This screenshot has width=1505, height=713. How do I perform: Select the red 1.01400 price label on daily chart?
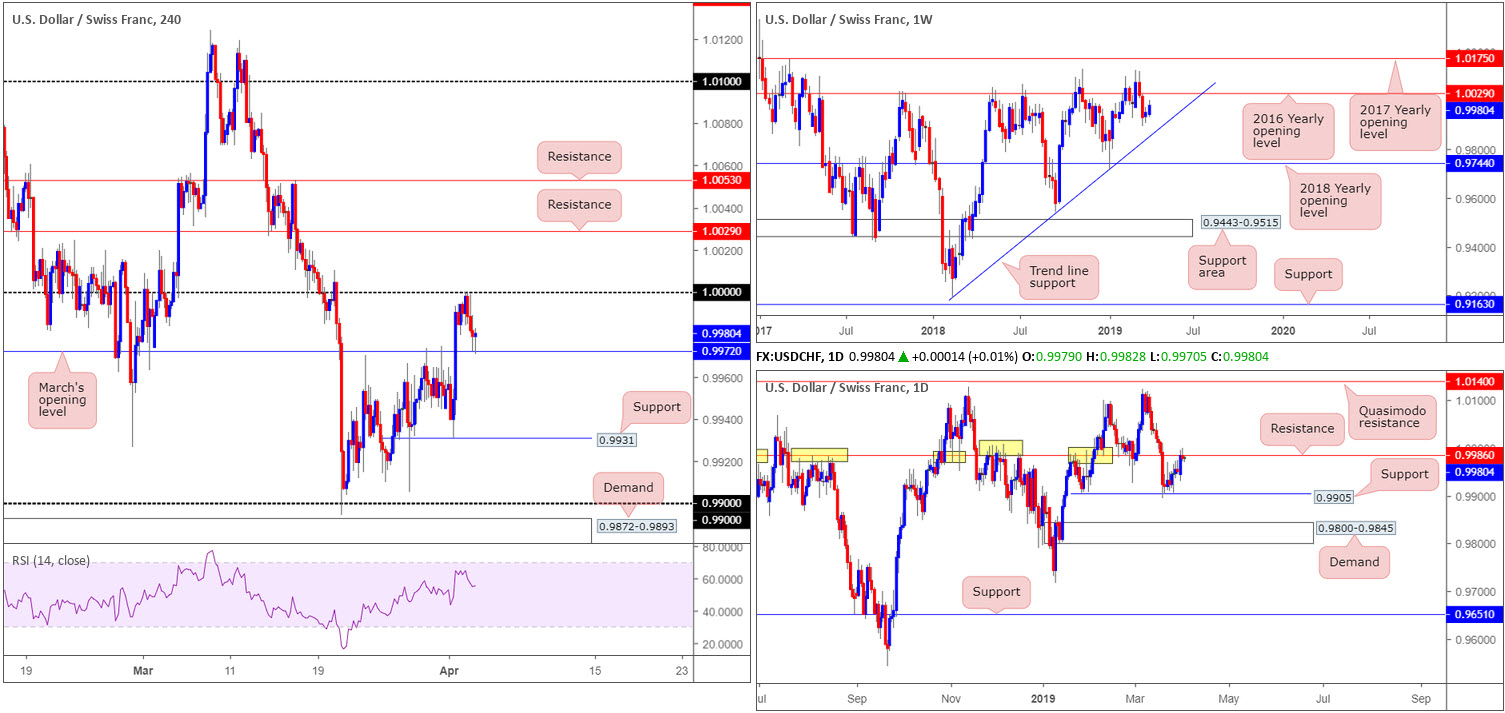pyautogui.click(x=1475, y=382)
